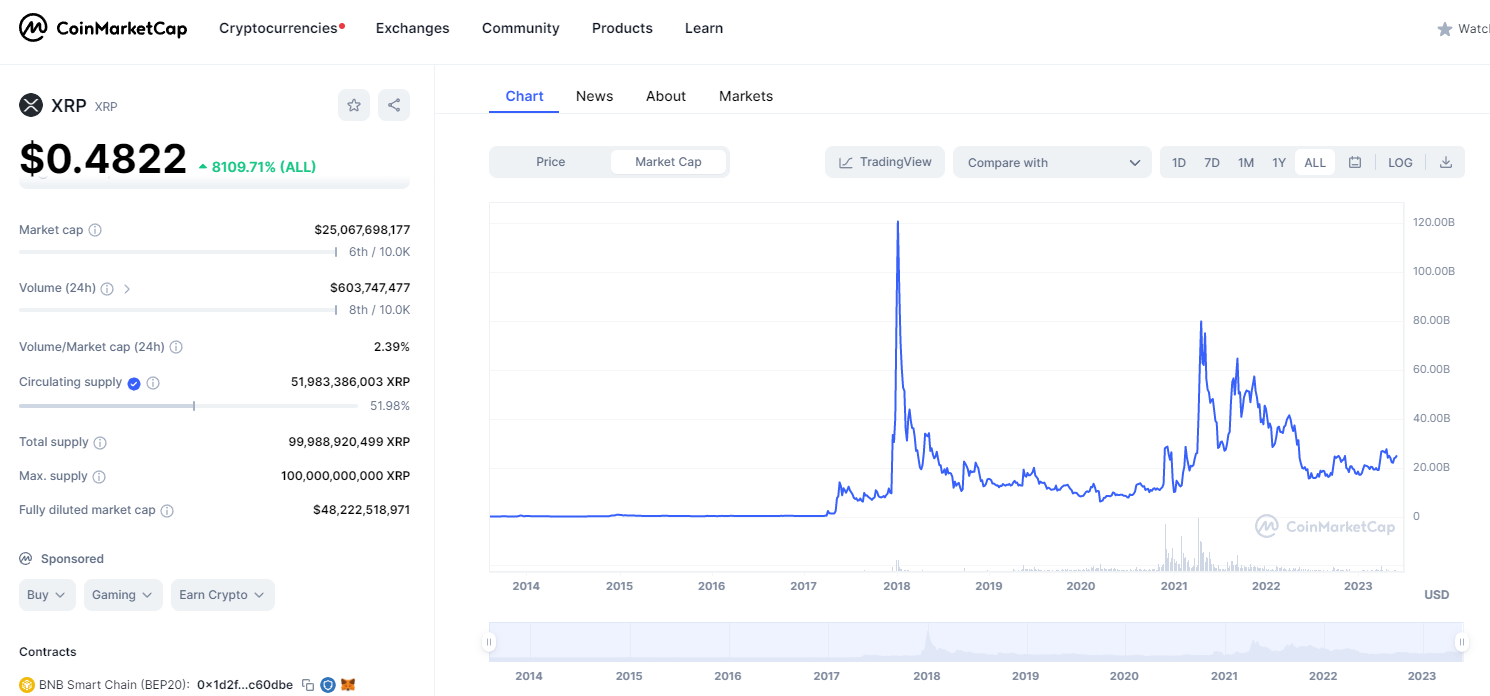Open the calendar date range picker
Screen dimensions: 1490x696
tap(1355, 162)
